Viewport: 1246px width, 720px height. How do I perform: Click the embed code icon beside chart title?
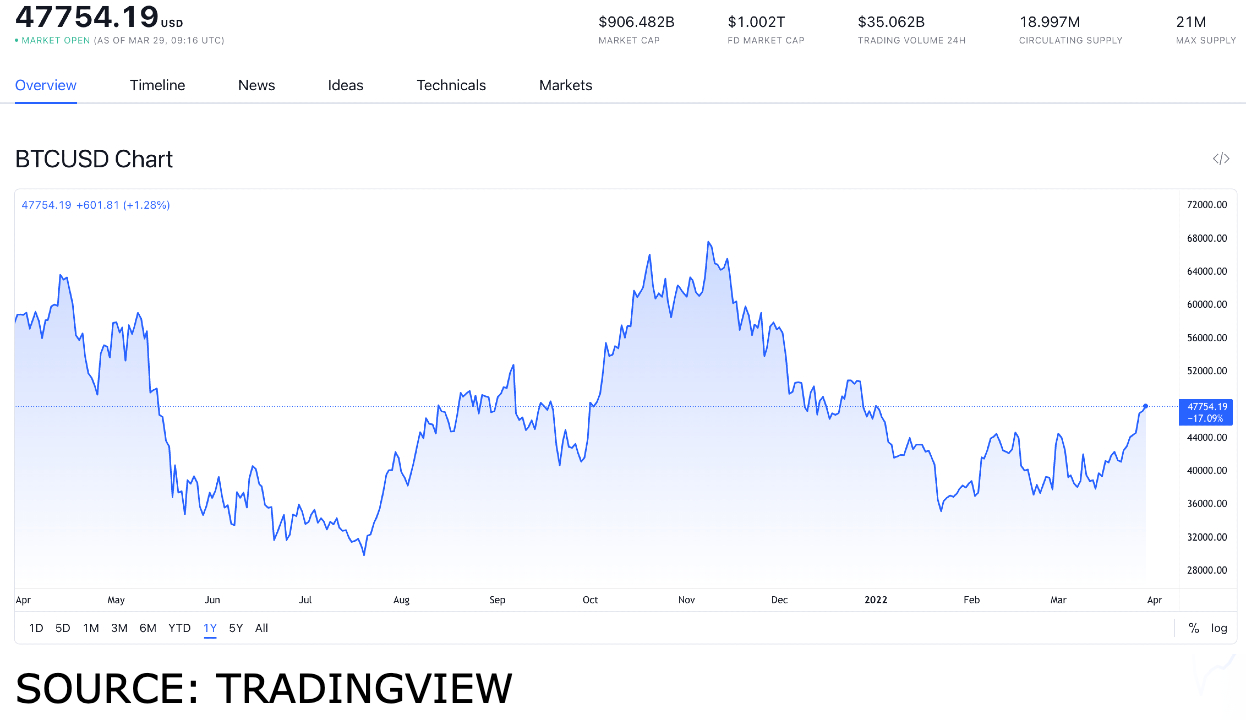1220,159
